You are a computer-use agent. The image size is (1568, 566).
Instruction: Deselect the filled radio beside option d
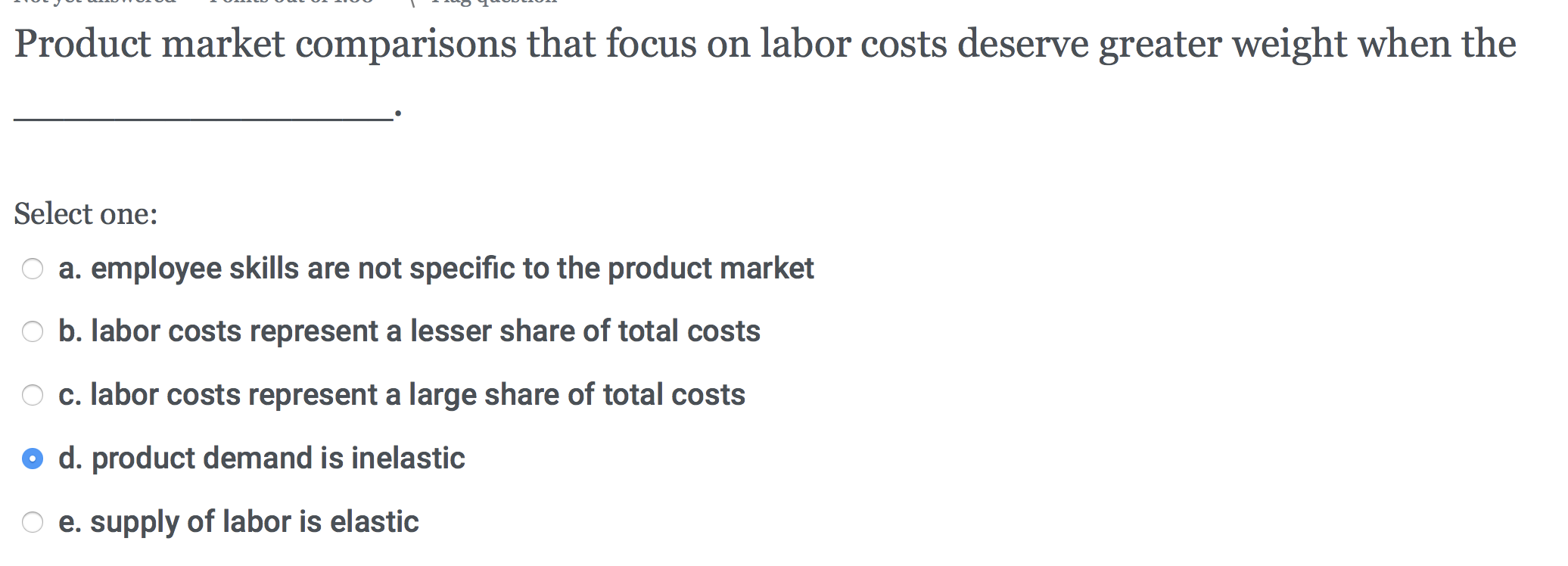(x=32, y=459)
